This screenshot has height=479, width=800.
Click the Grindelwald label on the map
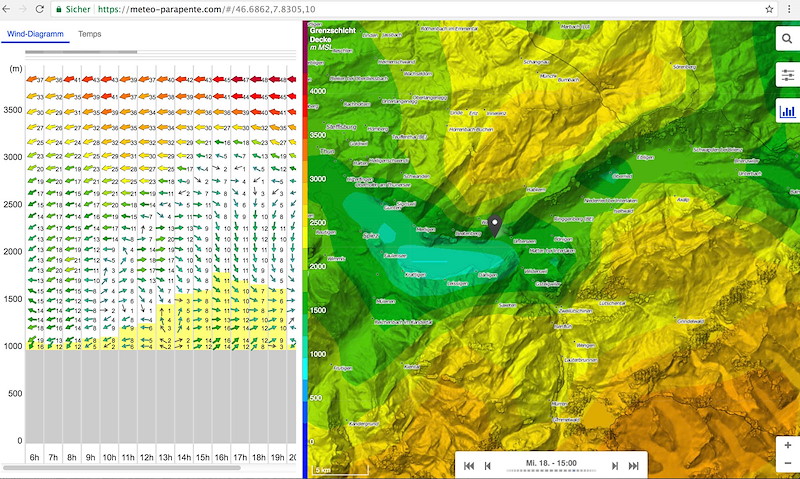692,321
